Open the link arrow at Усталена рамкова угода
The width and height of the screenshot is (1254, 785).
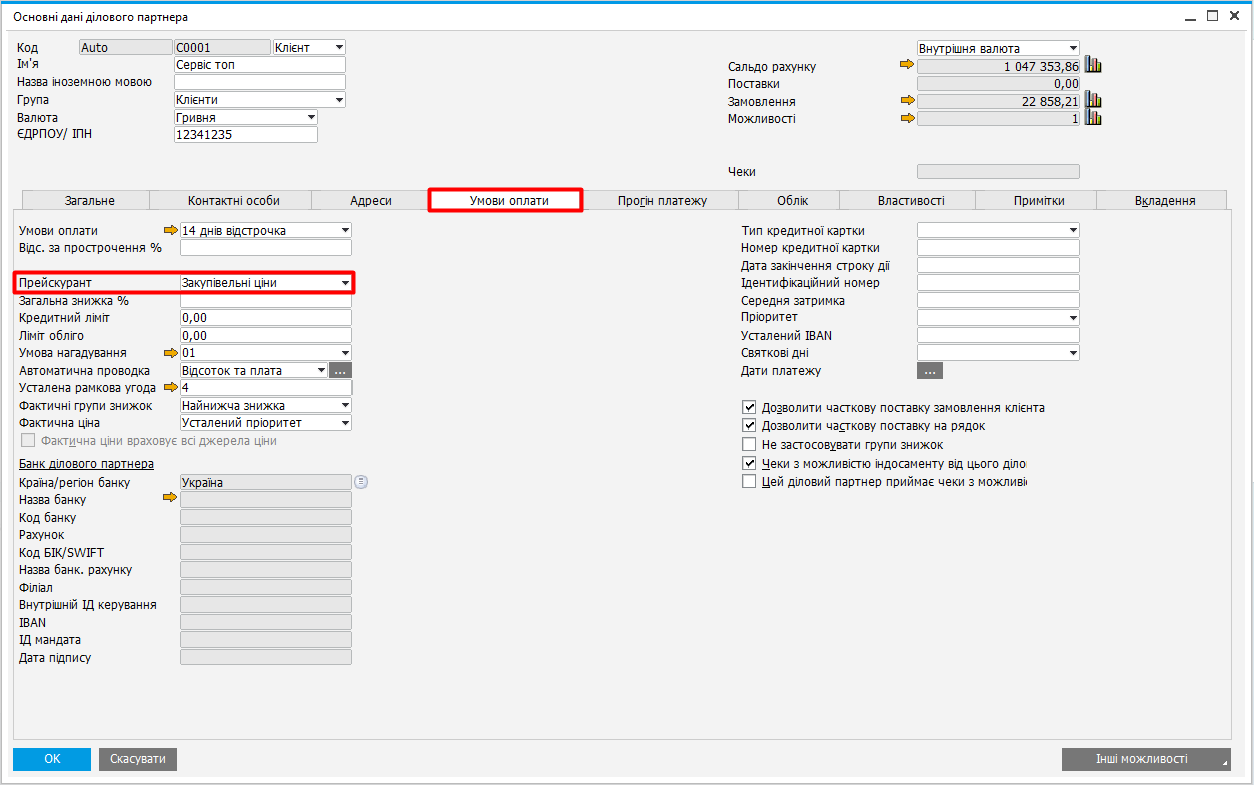point(170,388)
